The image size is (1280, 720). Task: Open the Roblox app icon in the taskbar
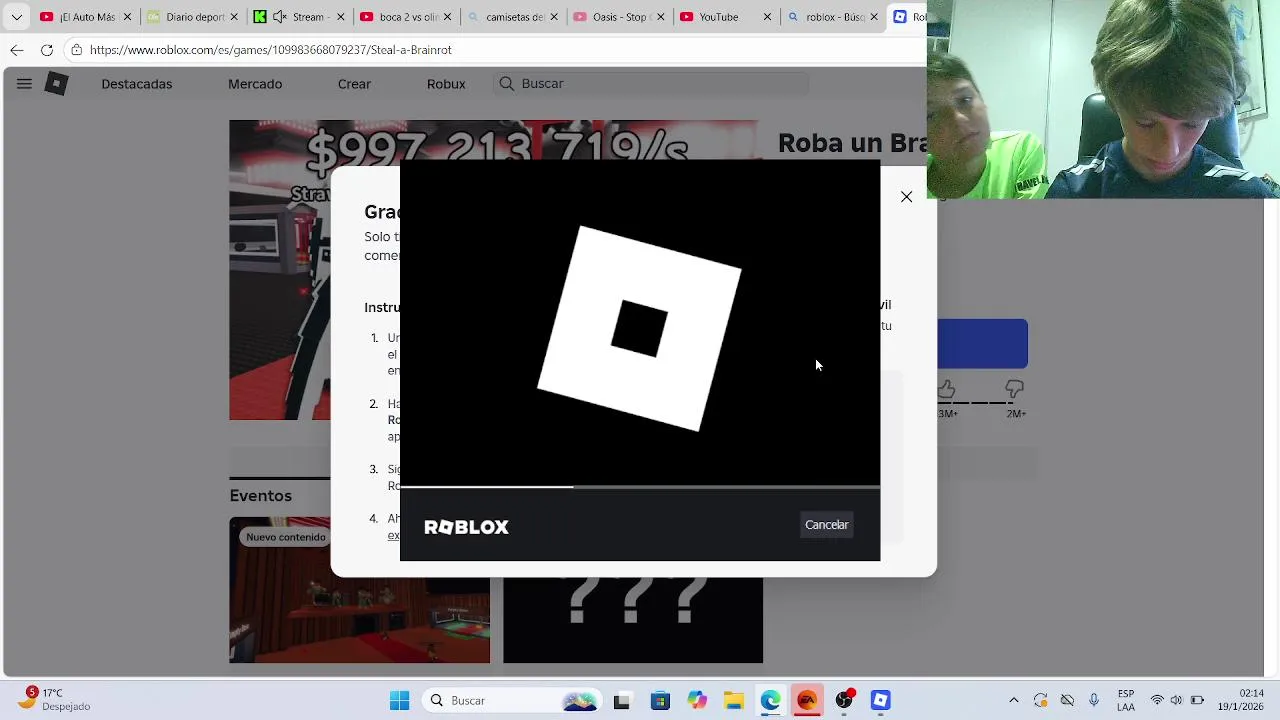coord(881,701)
